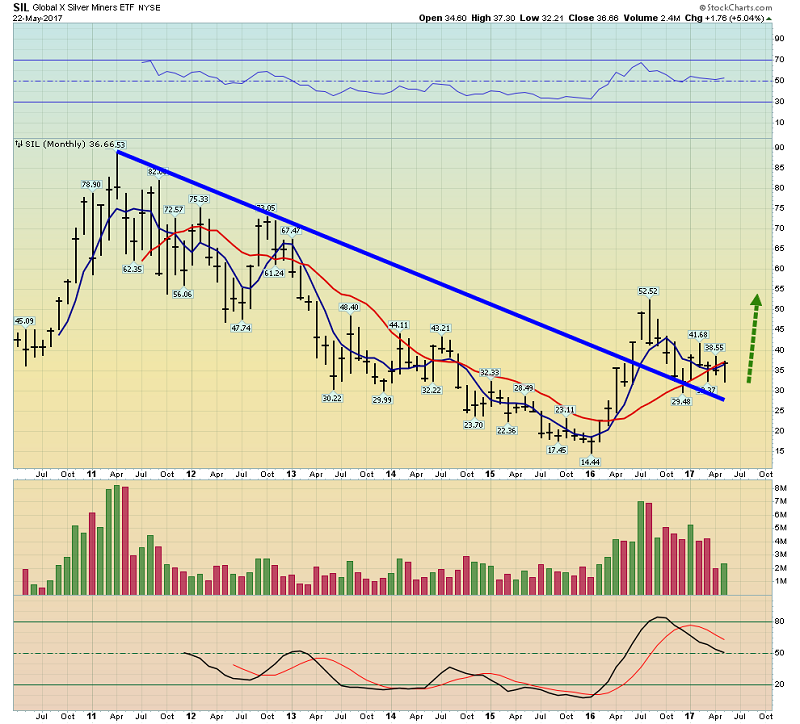Click the 14.44 bottom price label

590,462
